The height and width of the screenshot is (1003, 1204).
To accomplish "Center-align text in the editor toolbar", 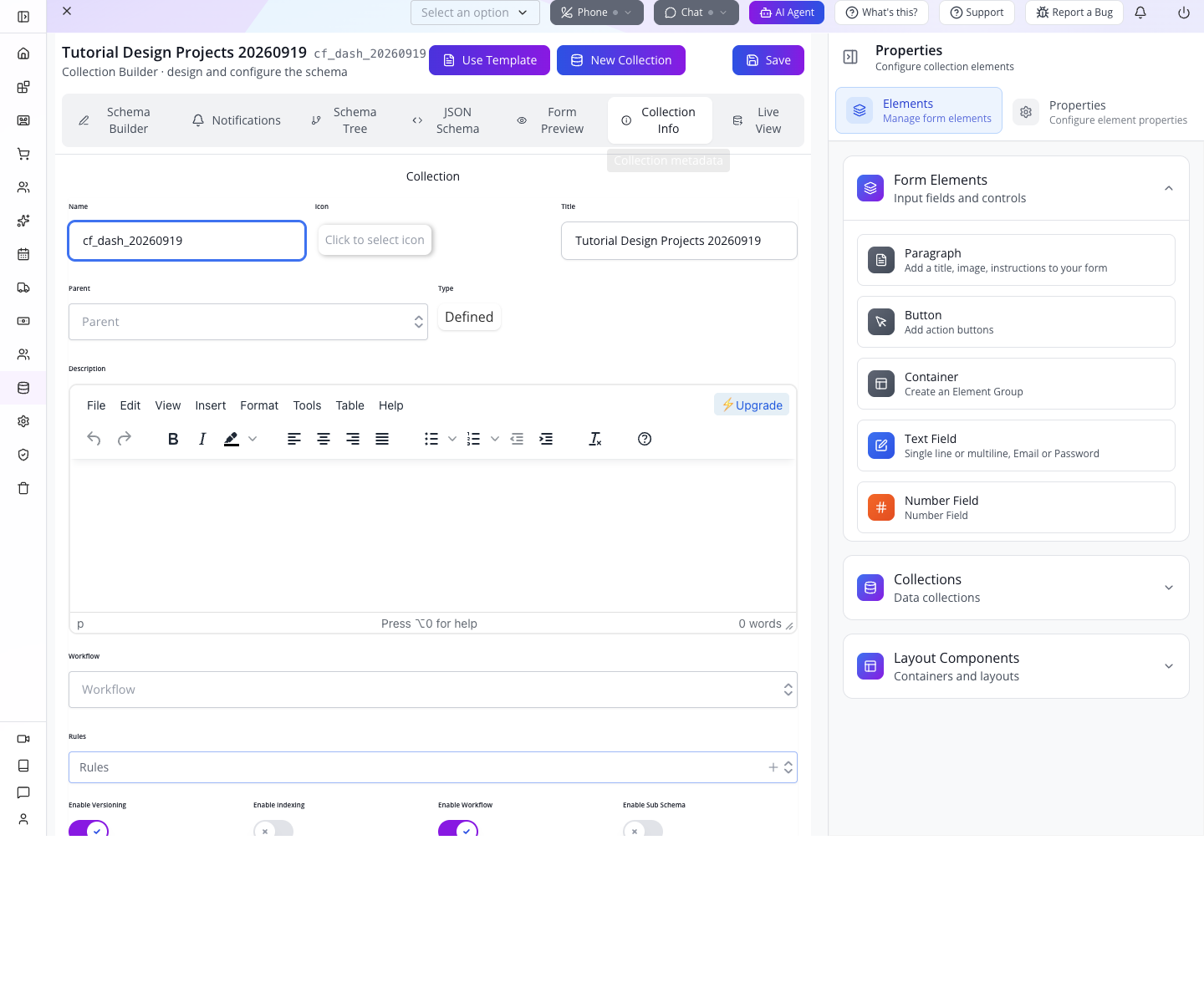I will point(324,439).
